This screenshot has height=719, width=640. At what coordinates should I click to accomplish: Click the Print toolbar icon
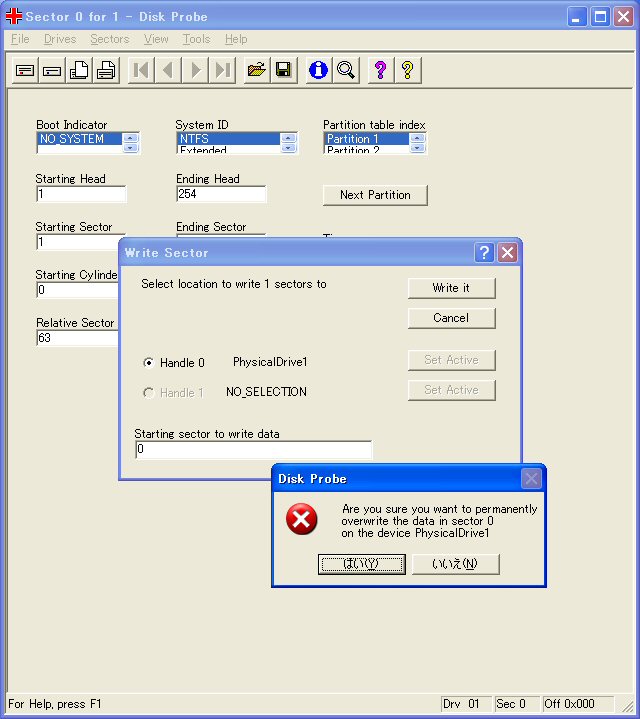(106, 70)
